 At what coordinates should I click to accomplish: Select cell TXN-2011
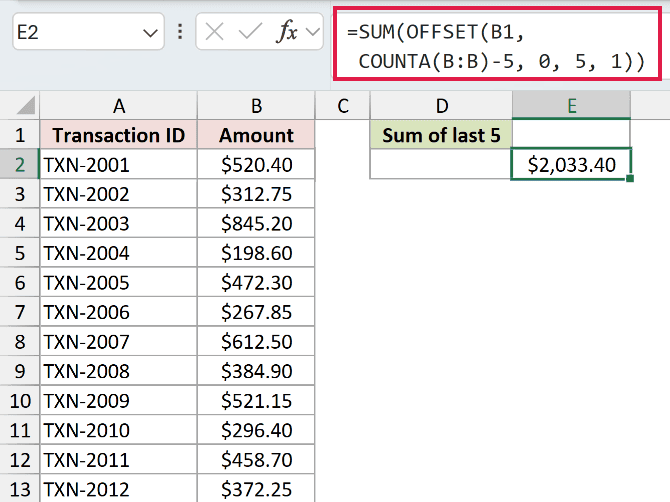[118, 459]
